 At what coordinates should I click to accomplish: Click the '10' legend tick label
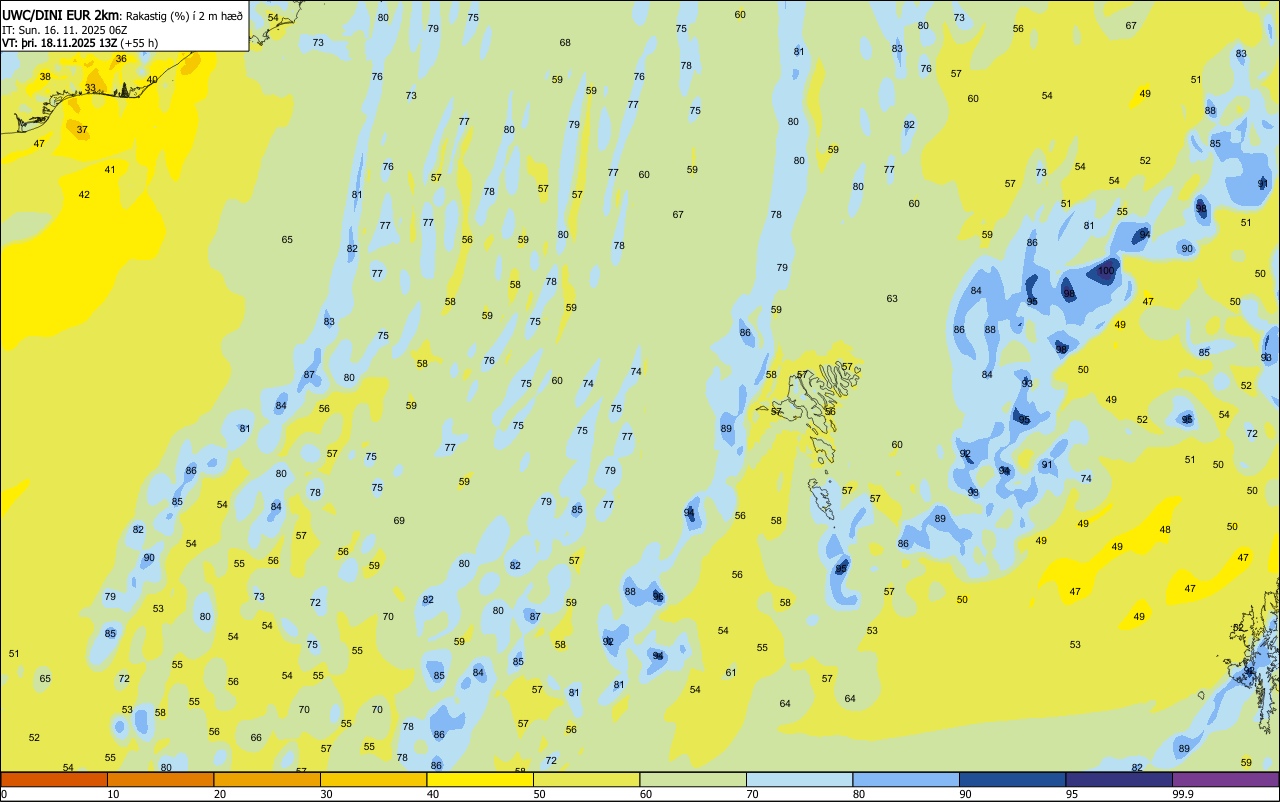click(x=114, y=794)
